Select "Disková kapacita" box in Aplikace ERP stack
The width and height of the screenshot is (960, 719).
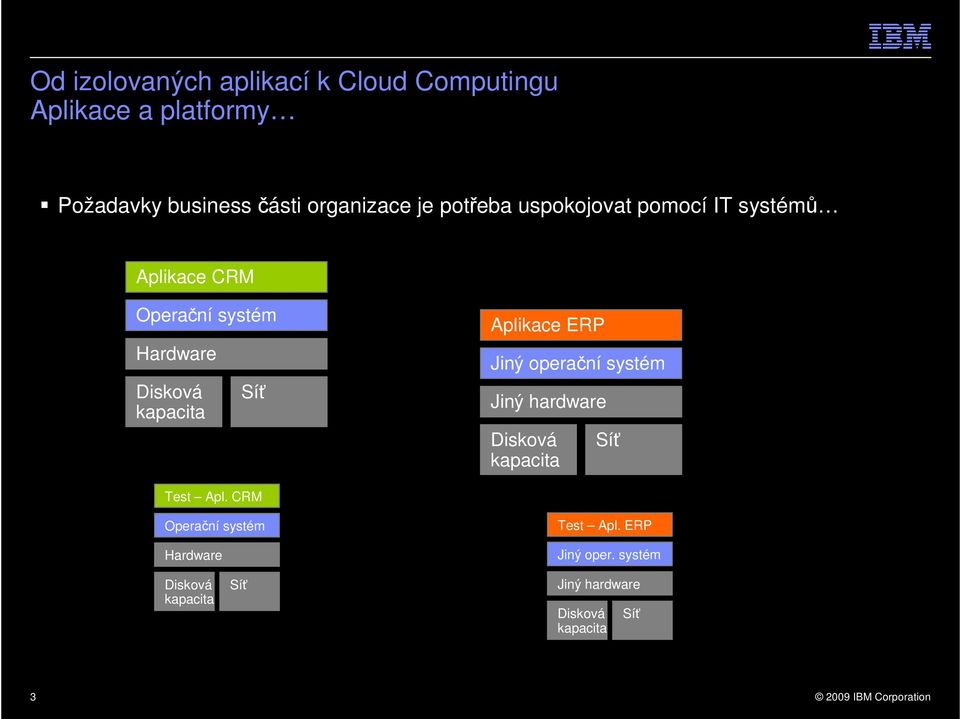point(528,450)
